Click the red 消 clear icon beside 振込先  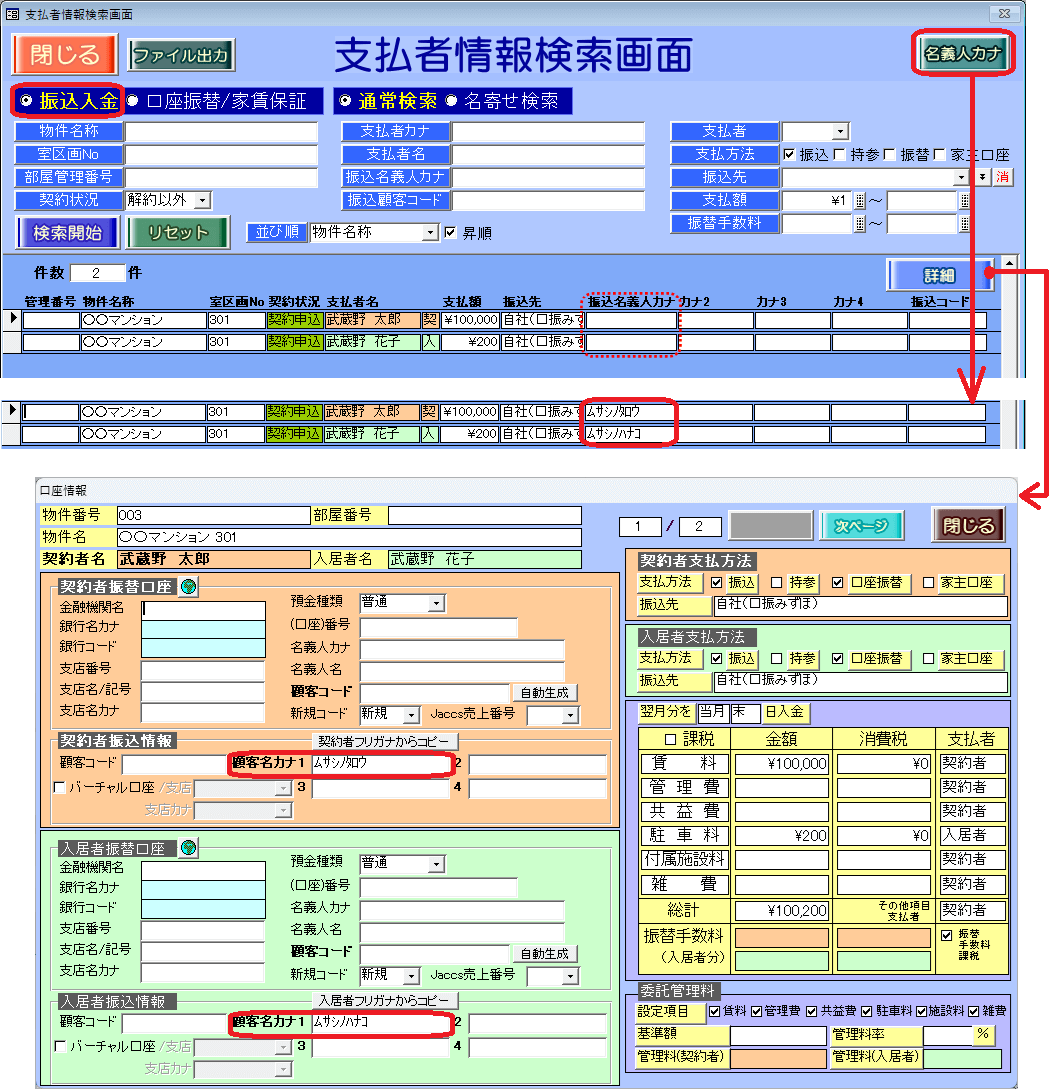click(x=1001, y=177)
